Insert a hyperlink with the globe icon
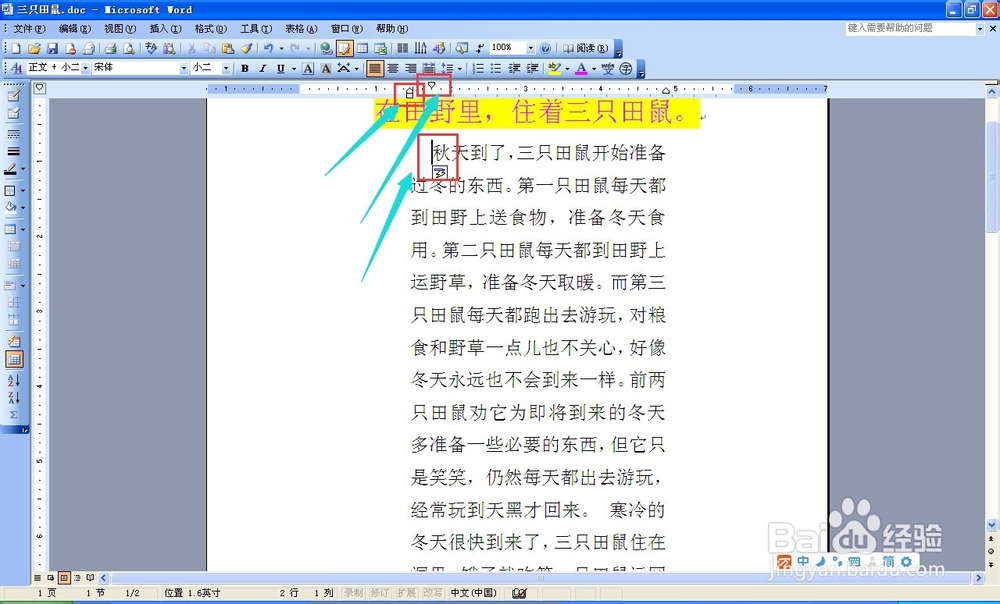 click(x=327, y=48)
